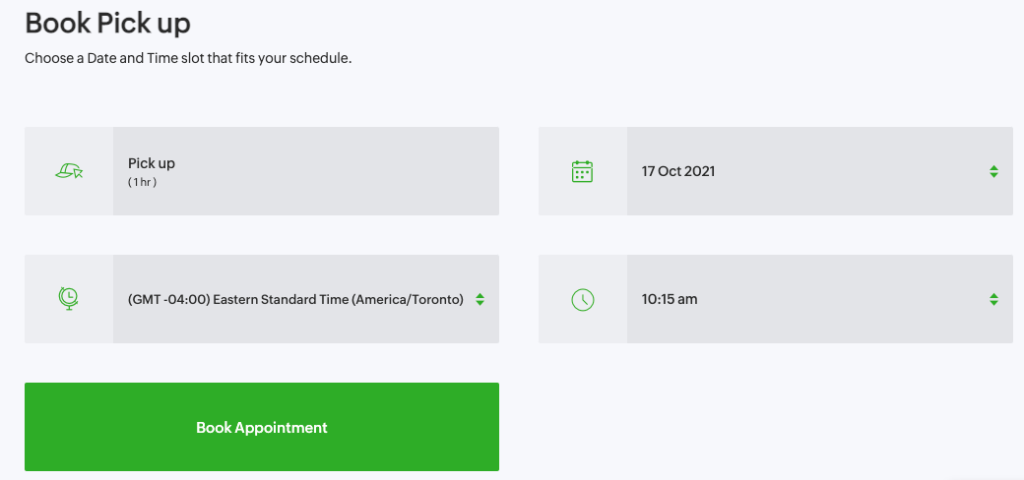Select the 17 Oct 2021 date text
This screenshot has width=1024, height=480.
[x=679, y=172]
